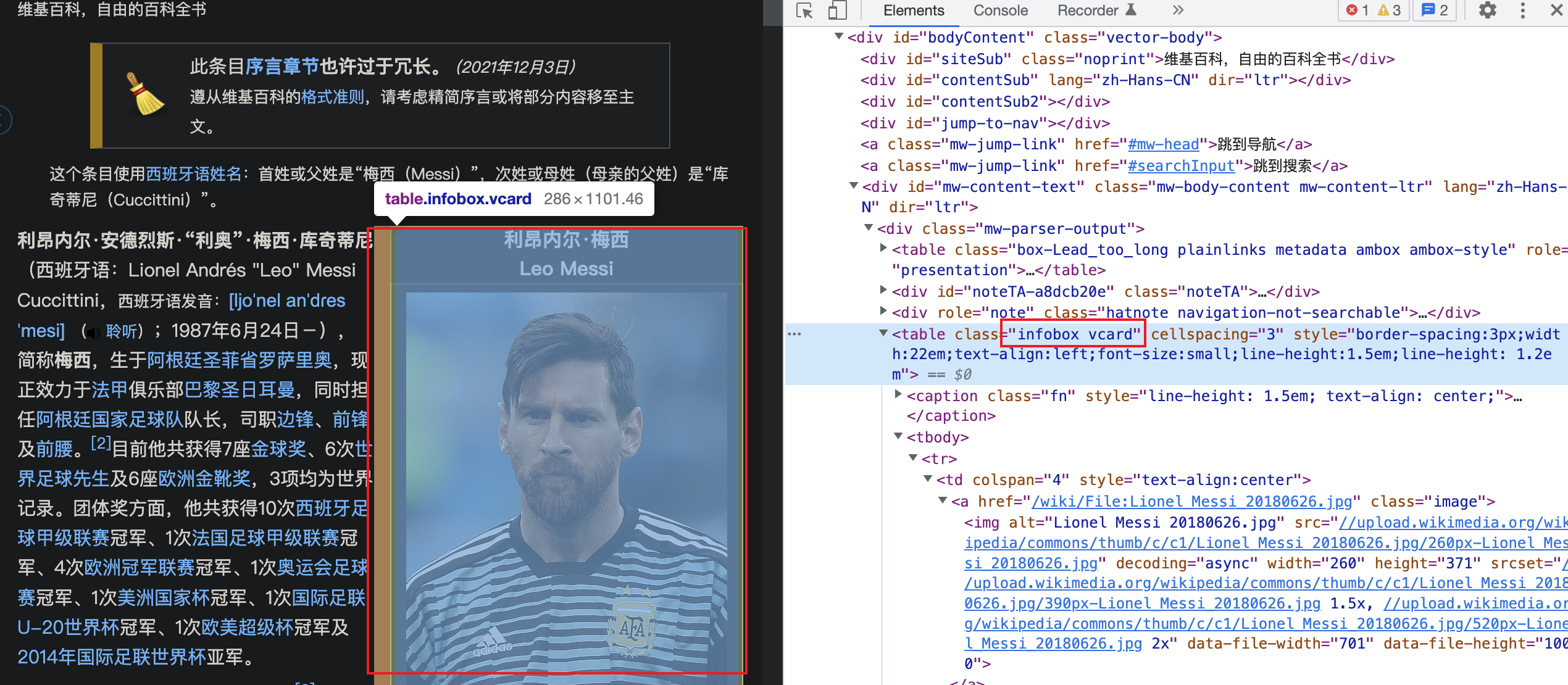
Task: Open DevTools settings gear
Action: pyautogui.click(x=1488, y=10)
